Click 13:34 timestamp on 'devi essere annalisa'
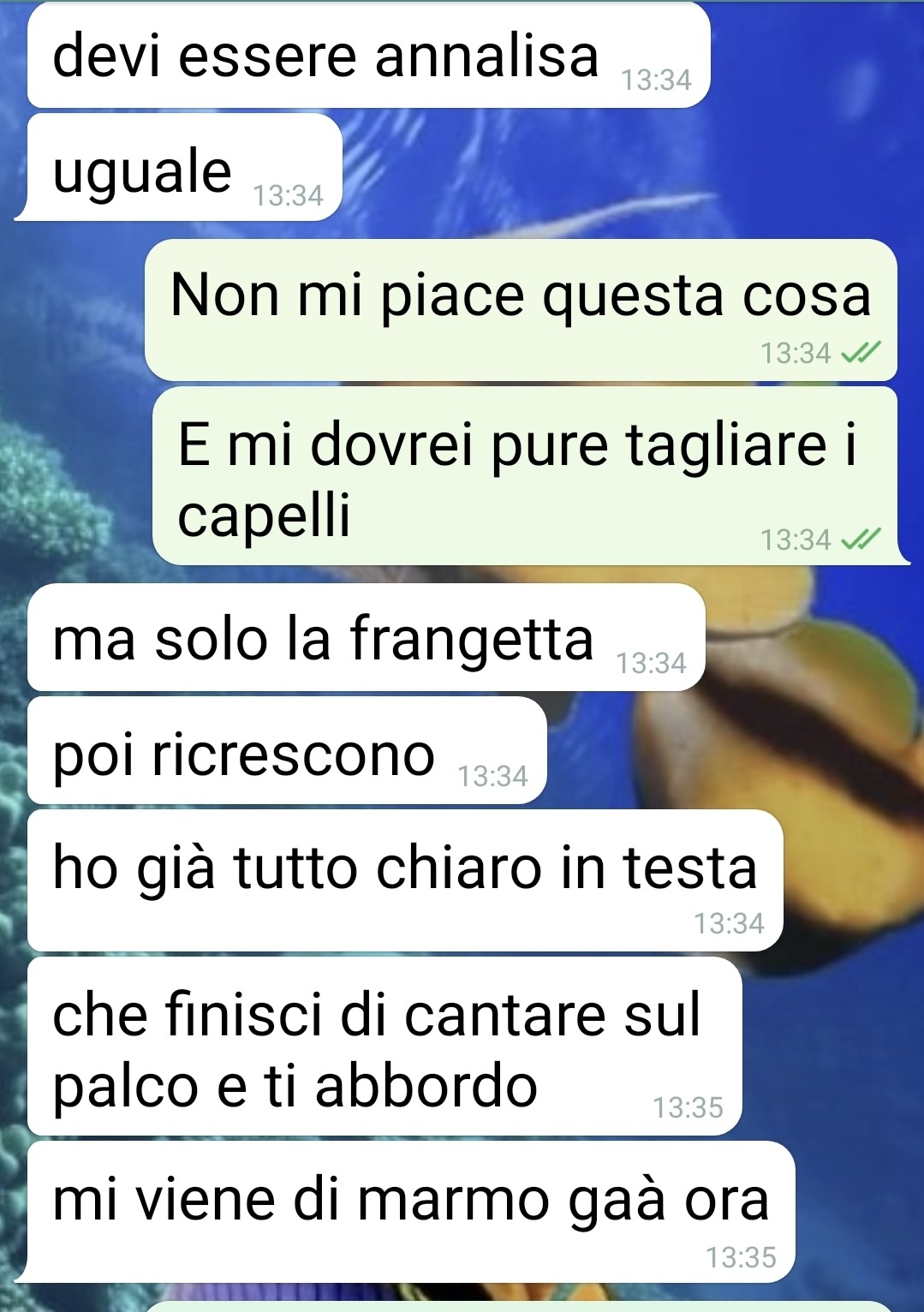The image size is (924, 1312). click(656, 81)
